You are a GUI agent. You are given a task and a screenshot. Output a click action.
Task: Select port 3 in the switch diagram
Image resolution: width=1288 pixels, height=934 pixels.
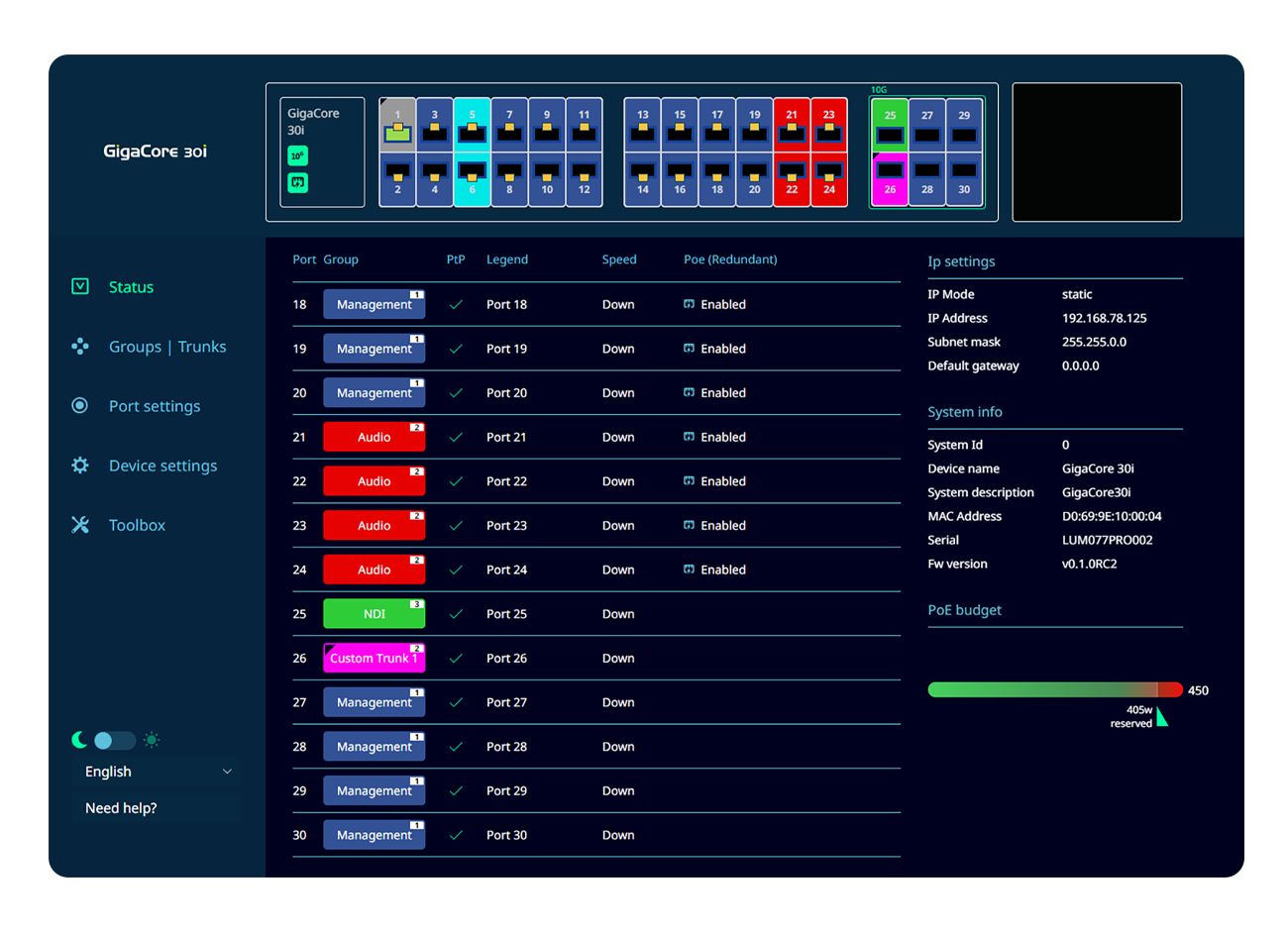click(435, 125)
